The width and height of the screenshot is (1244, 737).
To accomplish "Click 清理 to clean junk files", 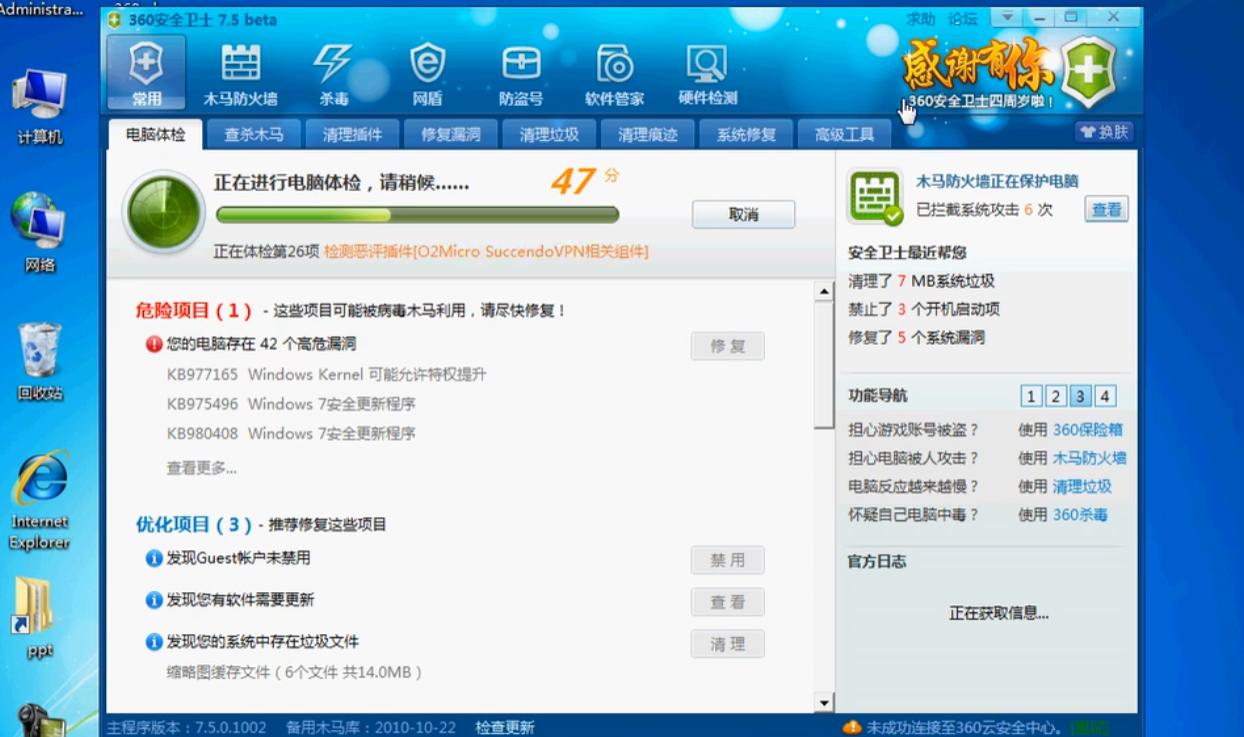I will click(727, 644).
